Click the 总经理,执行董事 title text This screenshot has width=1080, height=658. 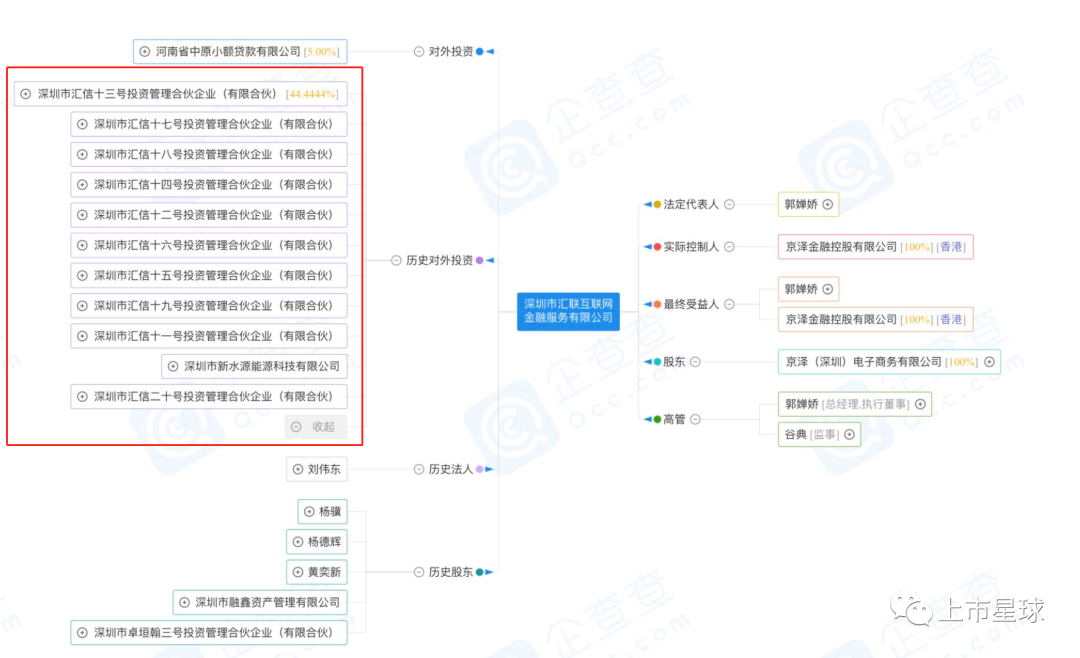pyautogui.click(x=865, y=404)
